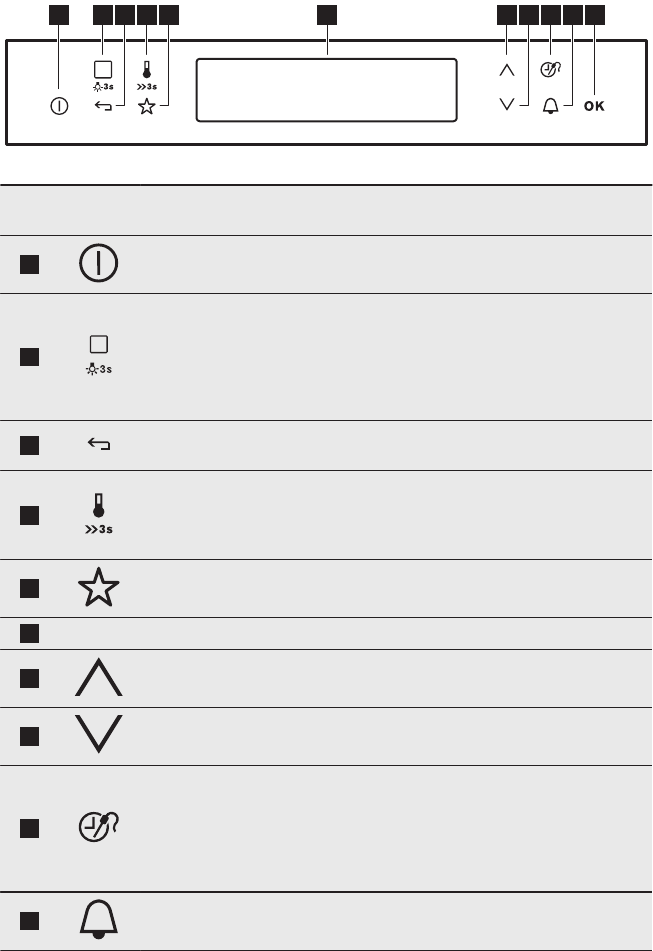This screenshot has width=653, height=951.
Task: Tap the star favourites icon on the control panel
Action: (x=147, y=107)
